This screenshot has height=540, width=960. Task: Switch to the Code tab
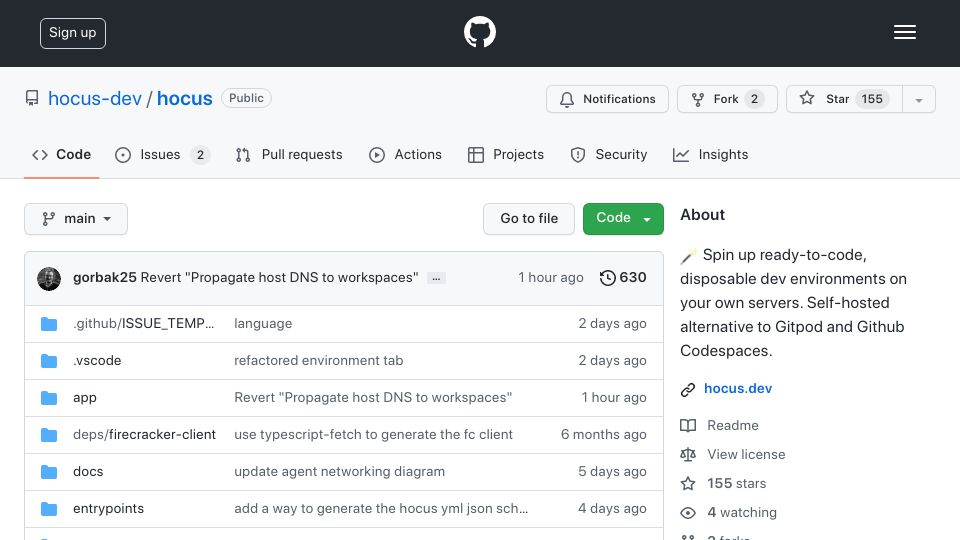point(61,155)
